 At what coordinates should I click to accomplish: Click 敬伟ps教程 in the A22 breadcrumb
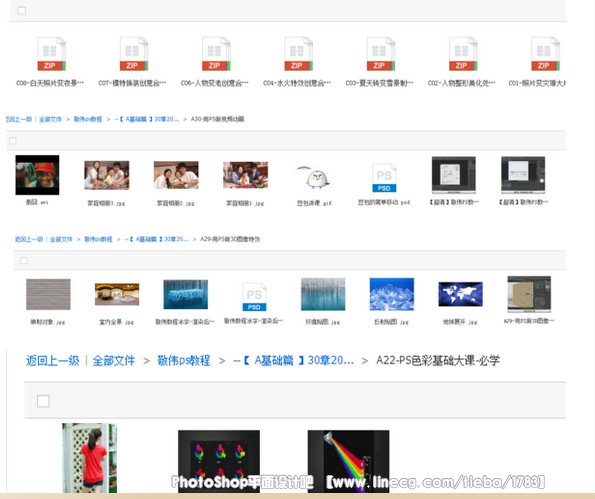184,360
